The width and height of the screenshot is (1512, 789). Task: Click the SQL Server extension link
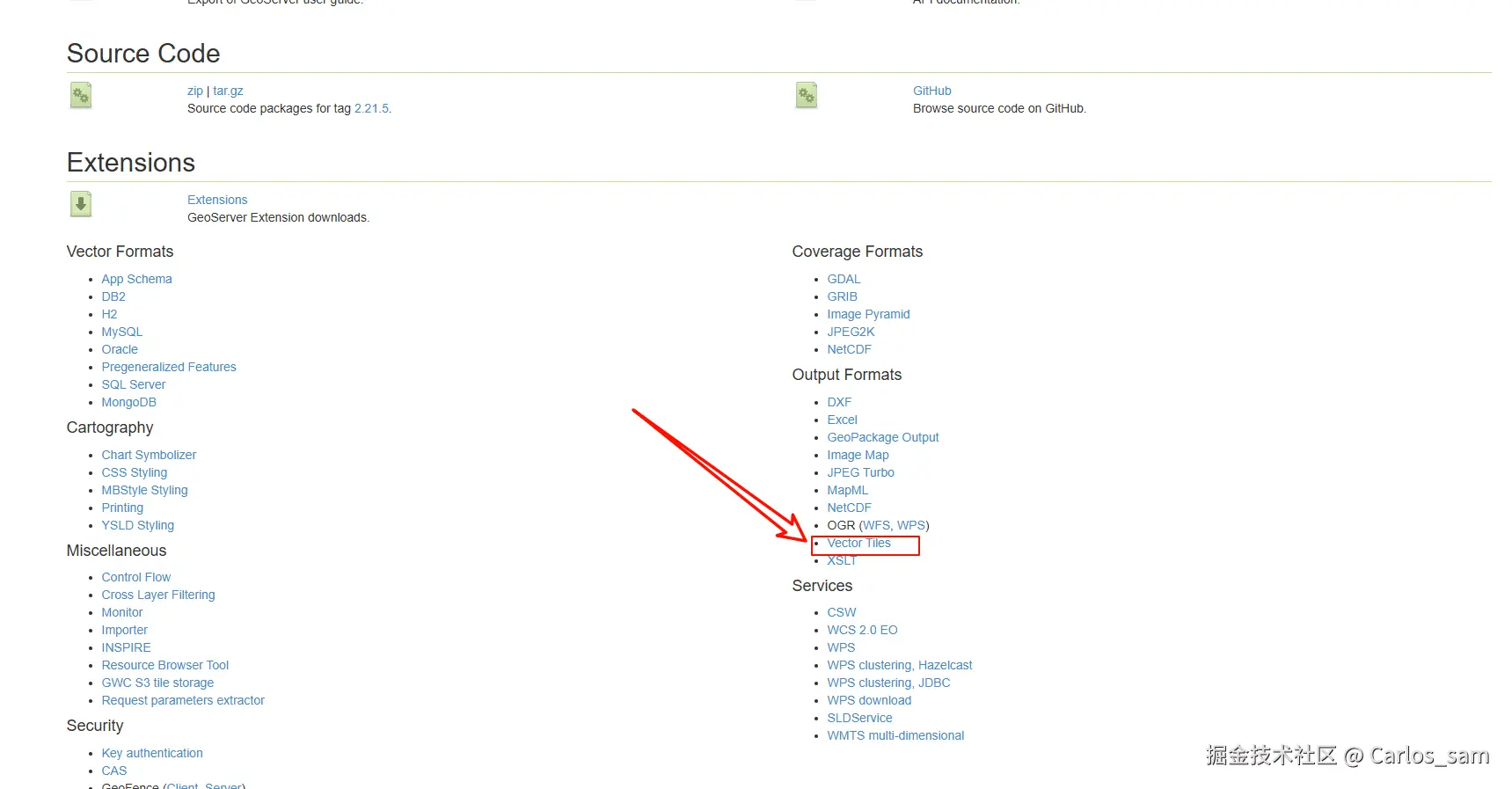pyautogui.click(x=134, y=384)
